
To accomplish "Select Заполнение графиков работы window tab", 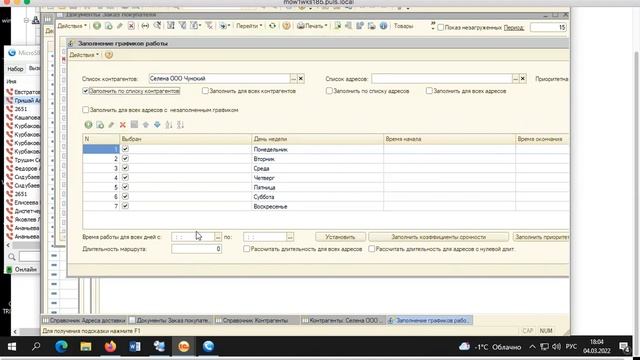I will [430, 320].
